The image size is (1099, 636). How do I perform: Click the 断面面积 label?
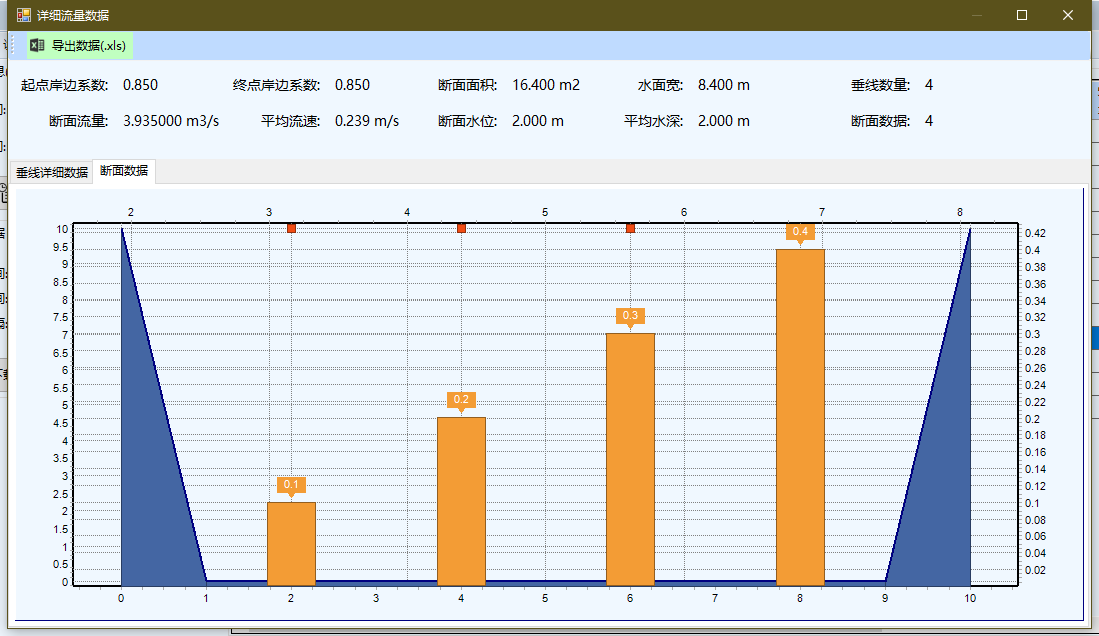click(x=467, y=85)
